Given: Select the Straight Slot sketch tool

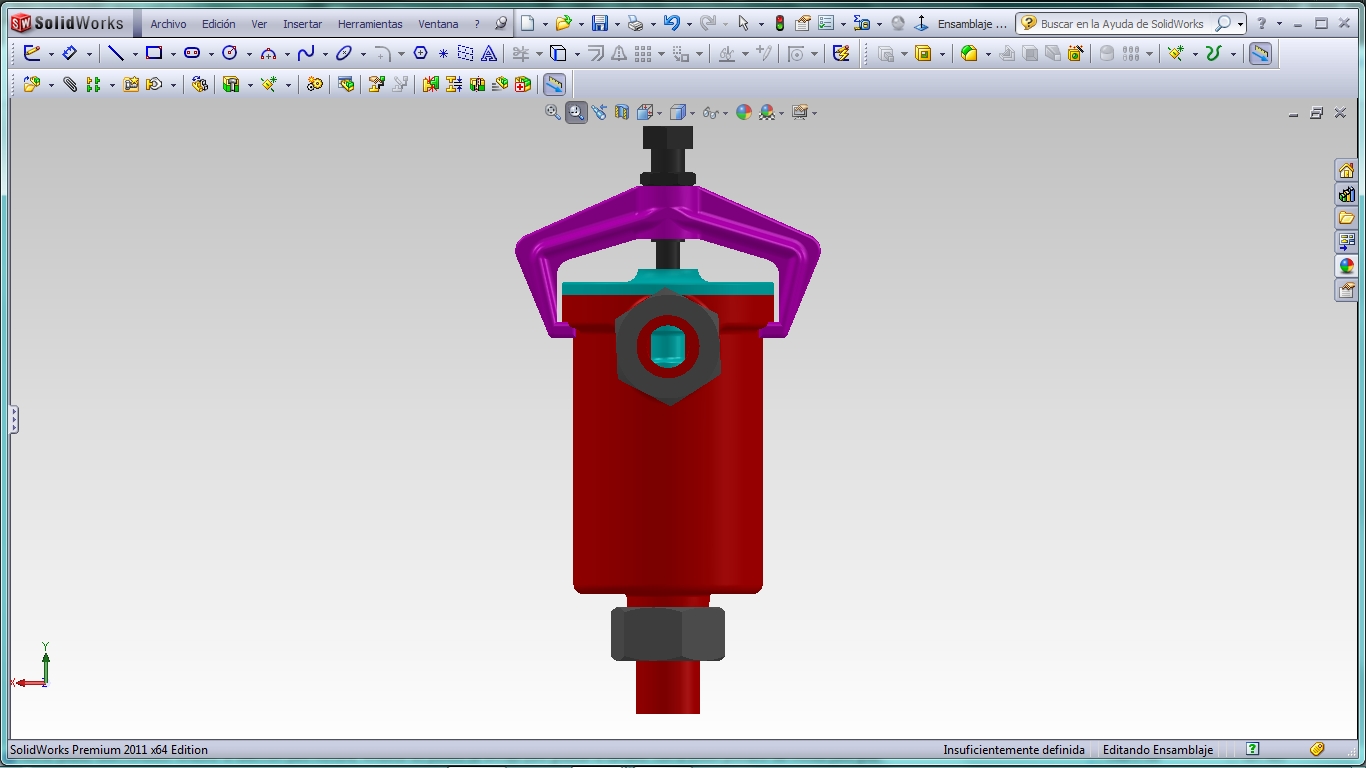Looking at the screenshot, I should click(x=192, y=53).
